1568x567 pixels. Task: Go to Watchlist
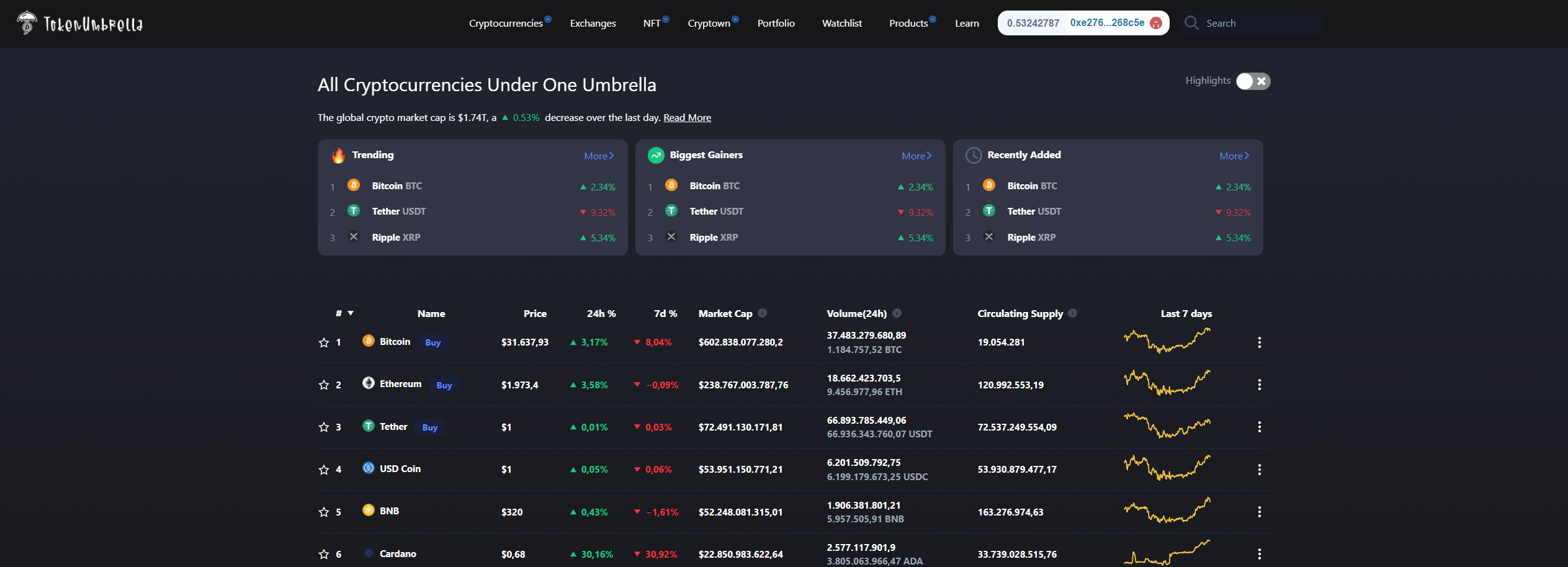coord(841,23)
